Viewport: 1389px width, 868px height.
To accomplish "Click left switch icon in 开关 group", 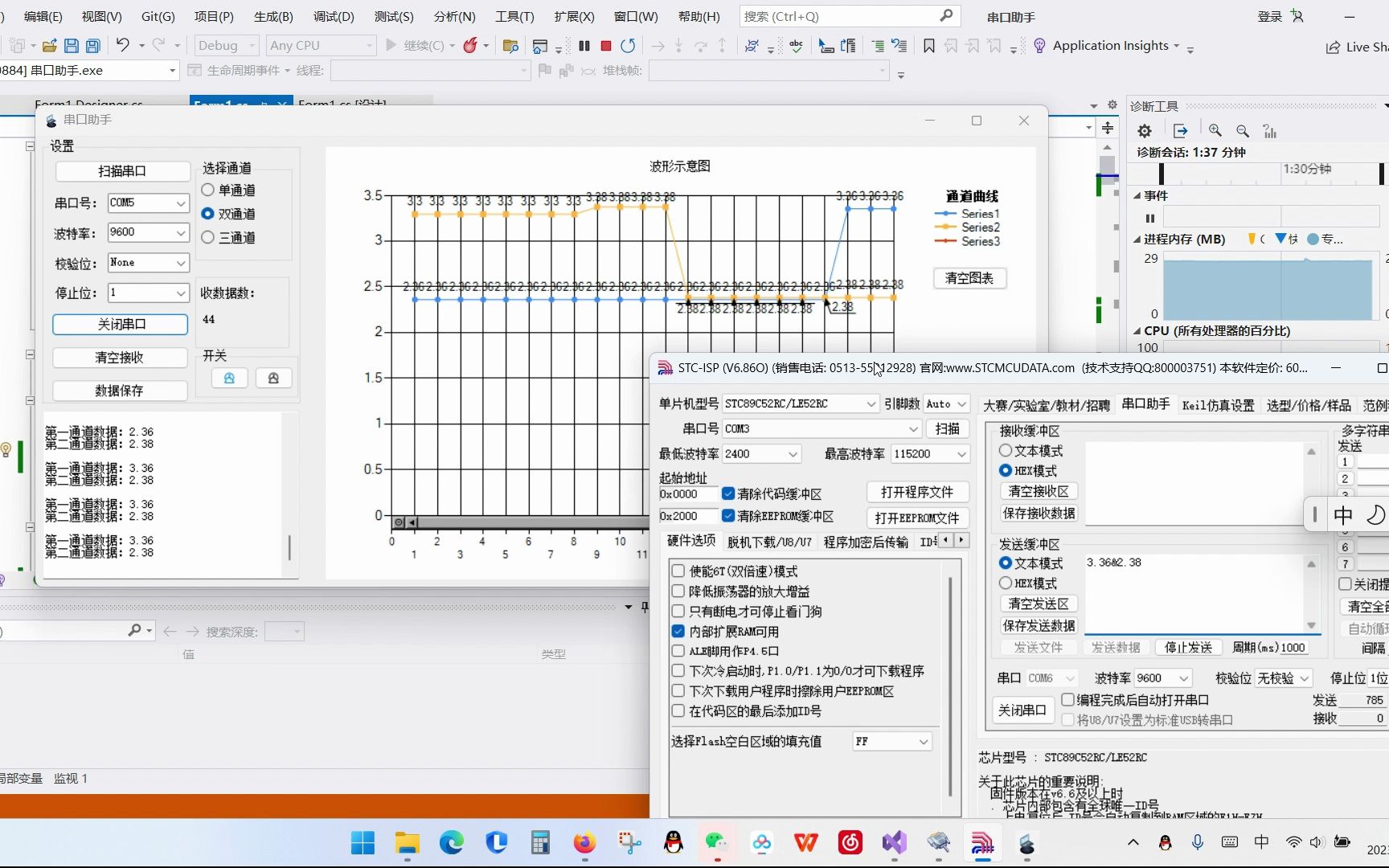I will tap(229, 378).
